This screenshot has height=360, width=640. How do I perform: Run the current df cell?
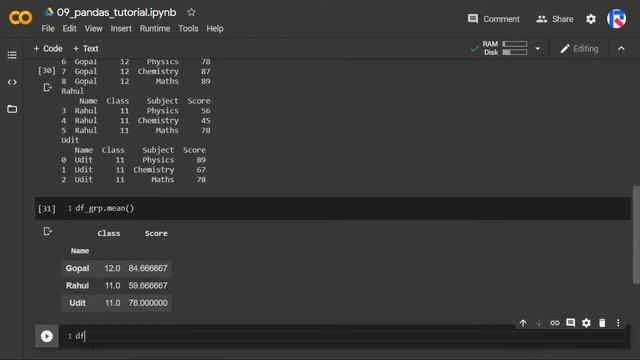point(47,336)
